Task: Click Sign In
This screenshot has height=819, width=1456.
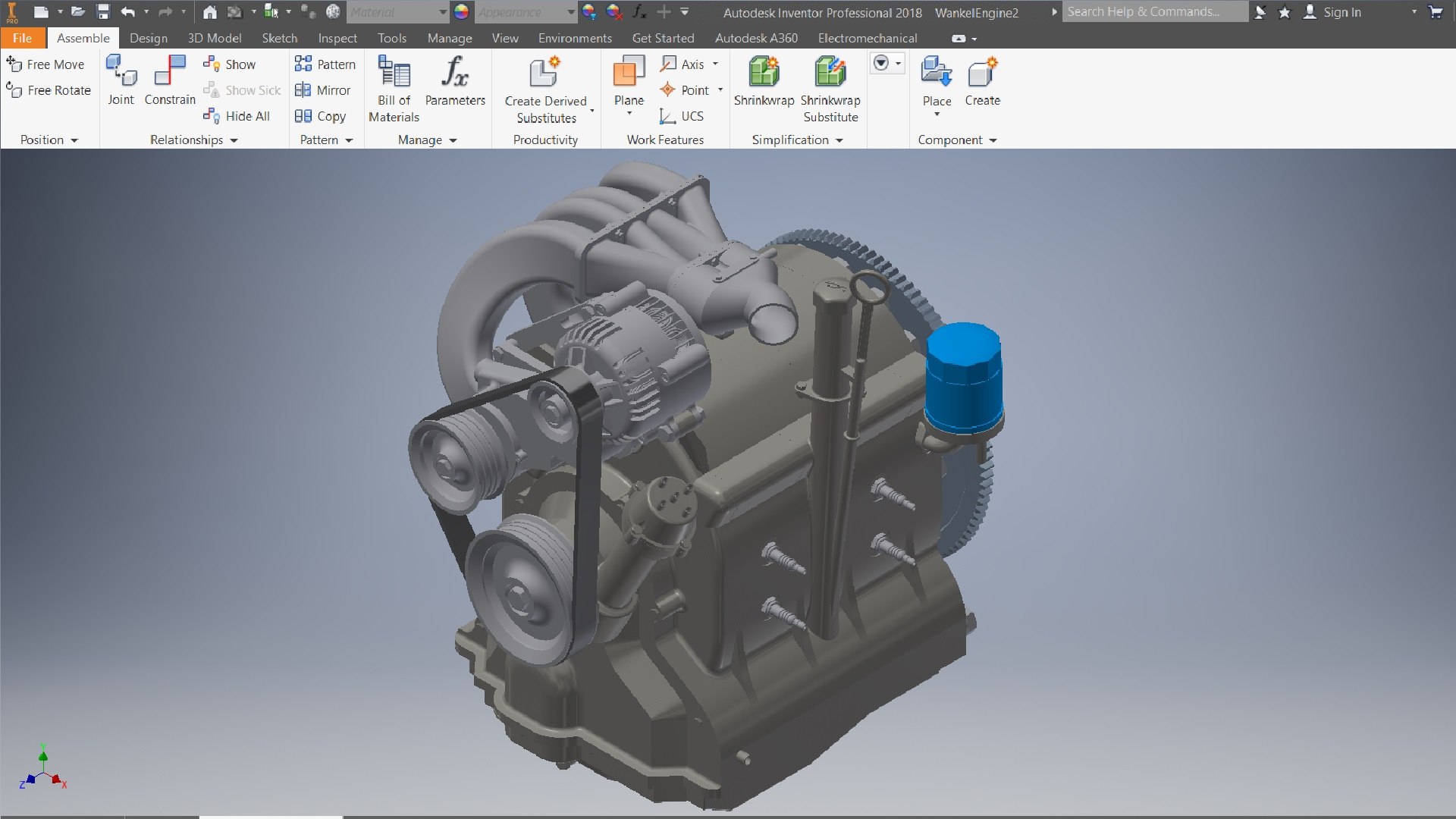Action: [1332, 12]
